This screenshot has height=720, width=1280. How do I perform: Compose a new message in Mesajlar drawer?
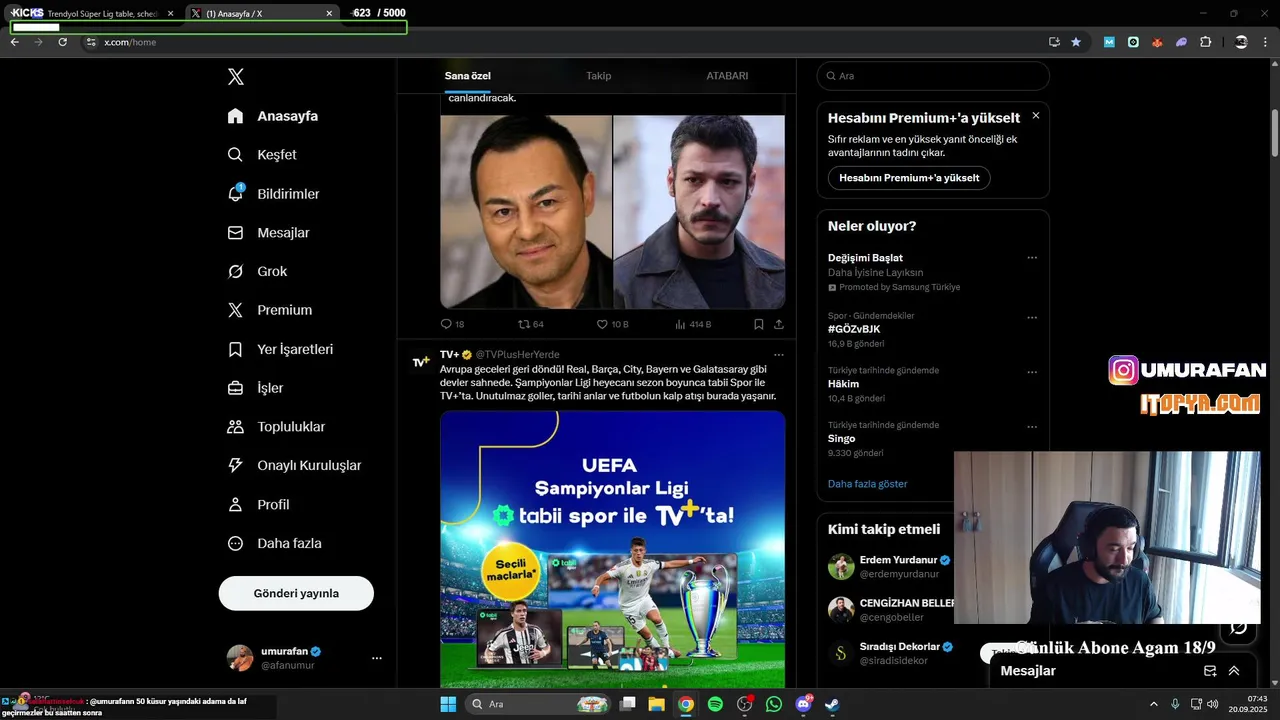[1210, 671]
